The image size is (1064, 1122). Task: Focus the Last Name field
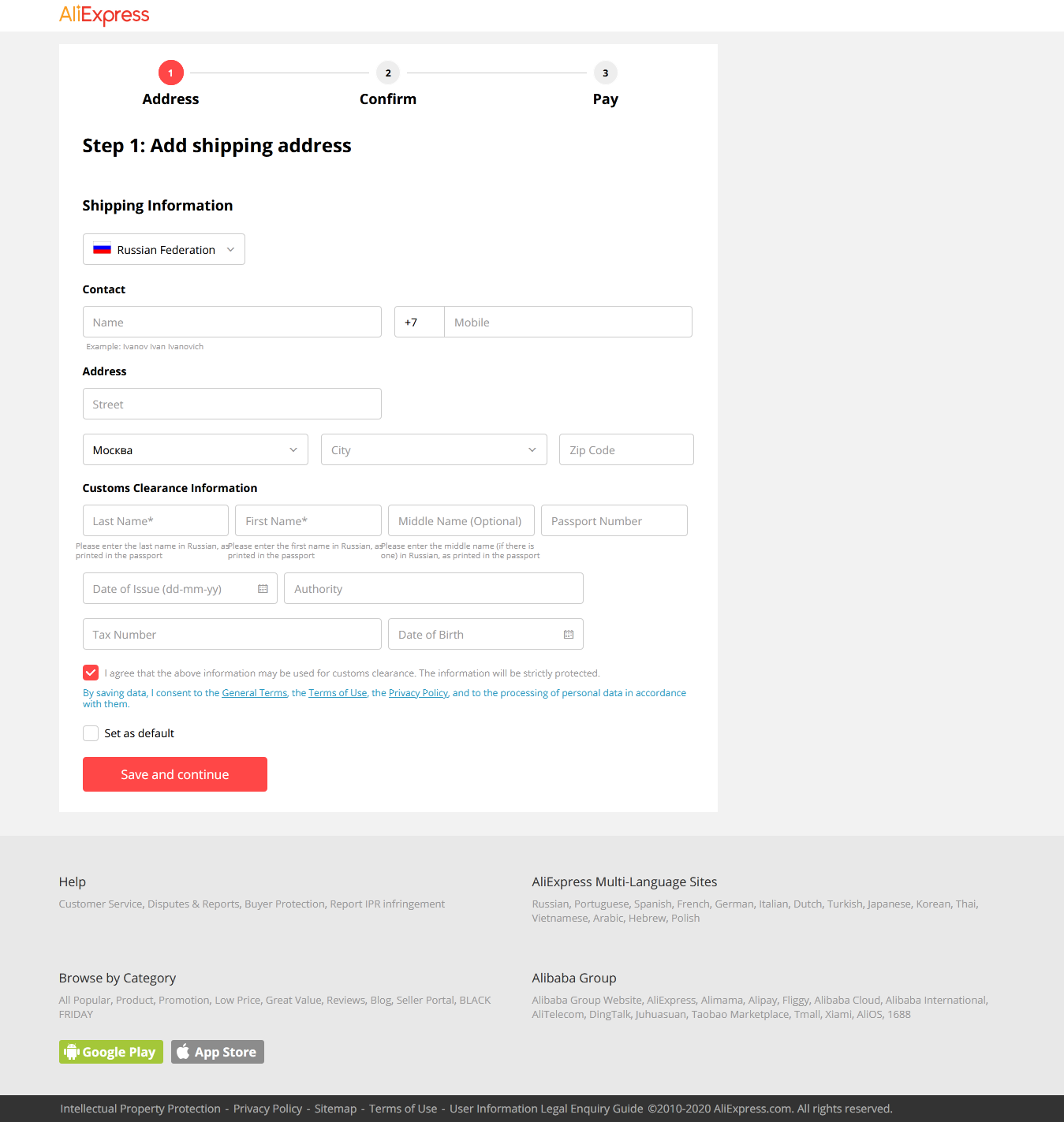pyautogui.click(x=155, y=520)
